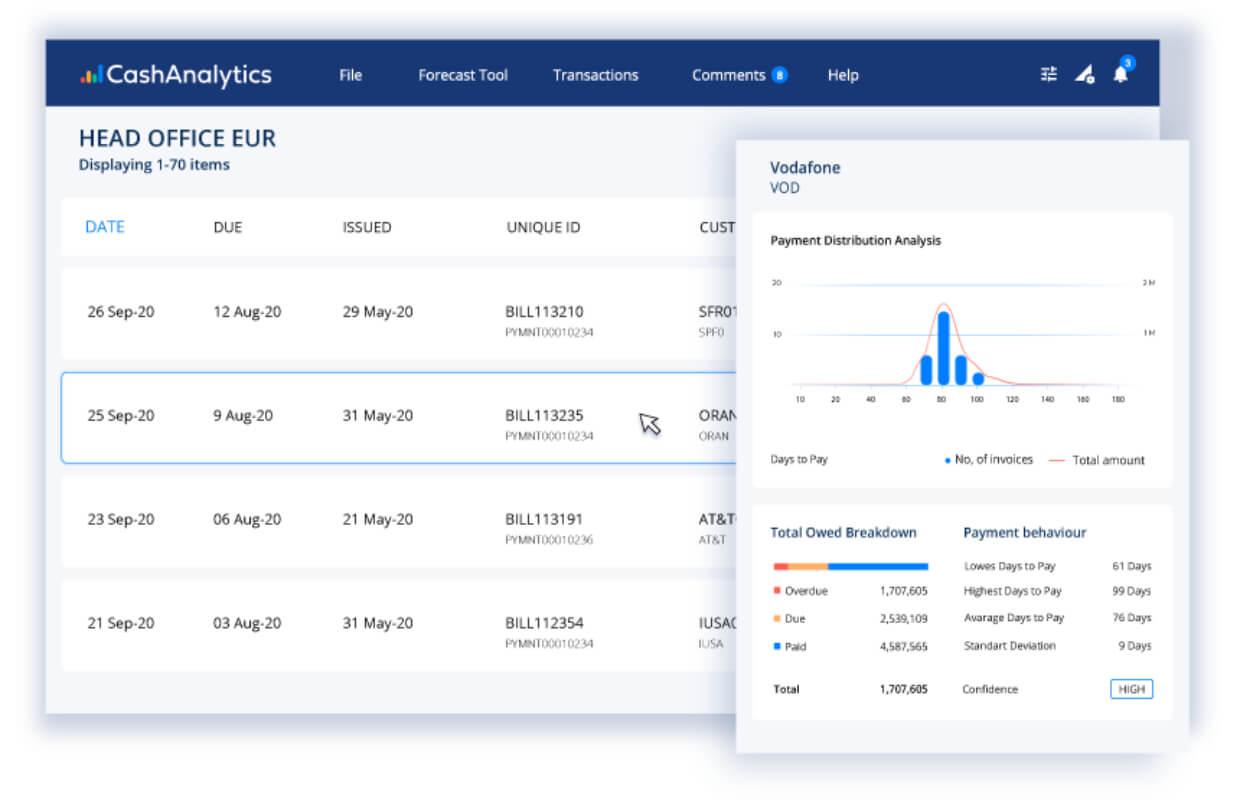Open the notifications bell icon
This screenshot has width=1240, height=800.
pyautogui.click(x=1121, y=73)
